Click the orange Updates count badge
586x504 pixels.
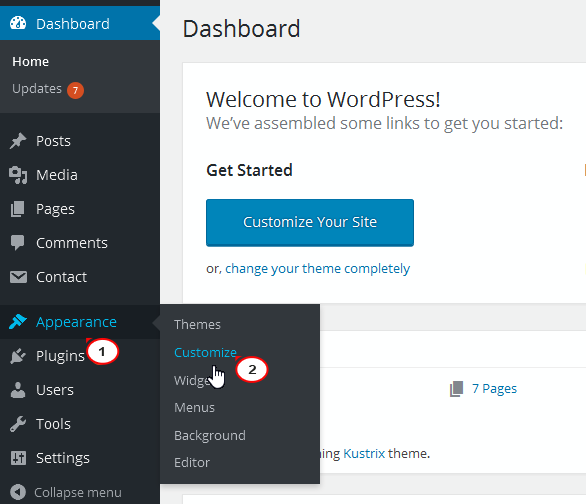[x=75, y=90]
